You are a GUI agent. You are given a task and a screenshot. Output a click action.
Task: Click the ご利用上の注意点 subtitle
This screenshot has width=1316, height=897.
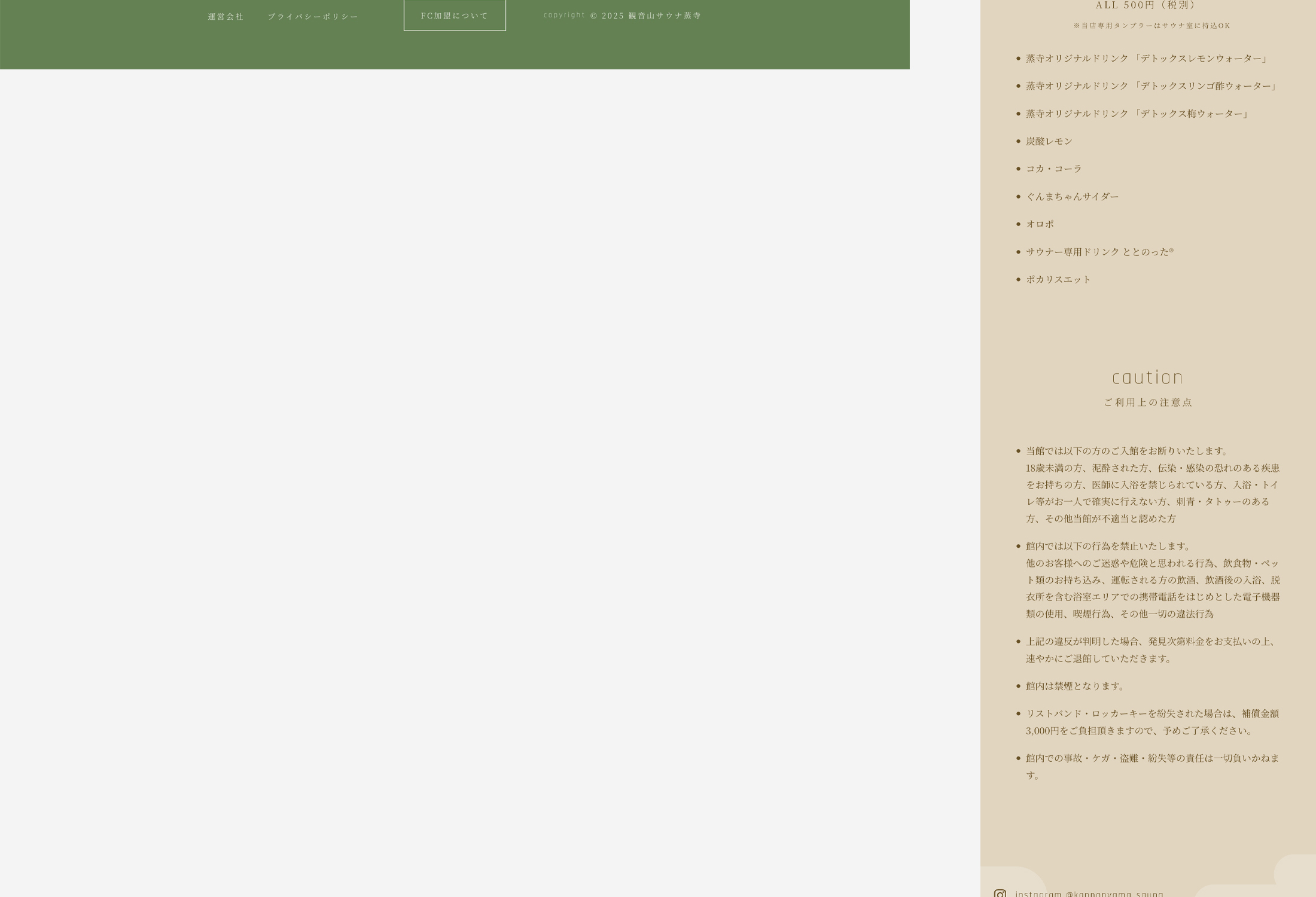click(x=1147, y=402)
